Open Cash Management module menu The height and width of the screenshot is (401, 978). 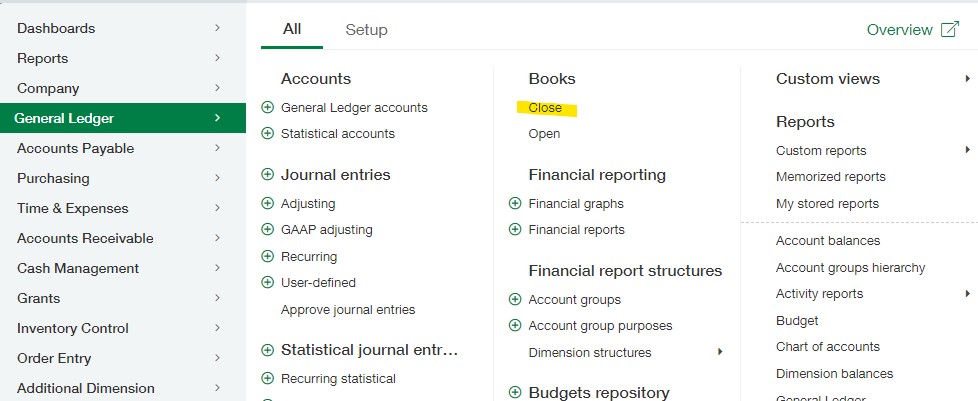coord(78,268)
